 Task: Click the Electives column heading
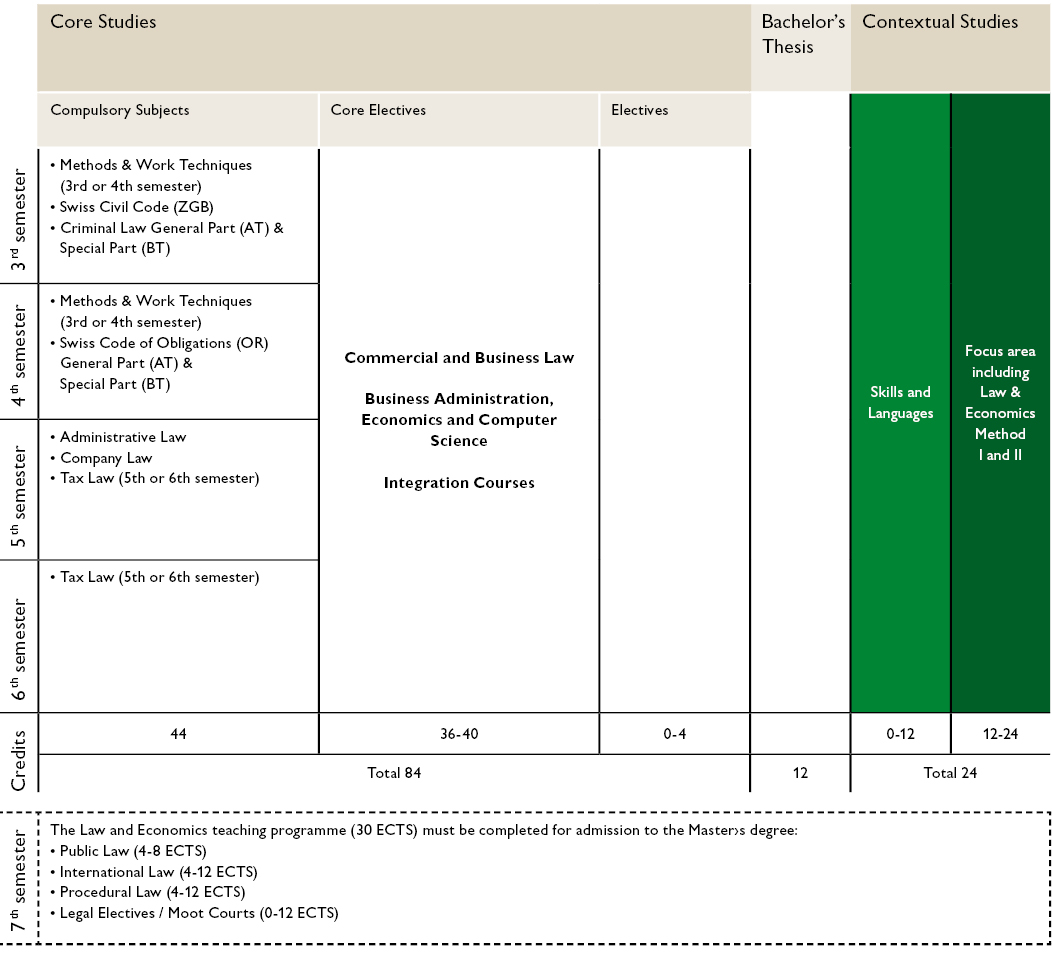pos(639,110)
